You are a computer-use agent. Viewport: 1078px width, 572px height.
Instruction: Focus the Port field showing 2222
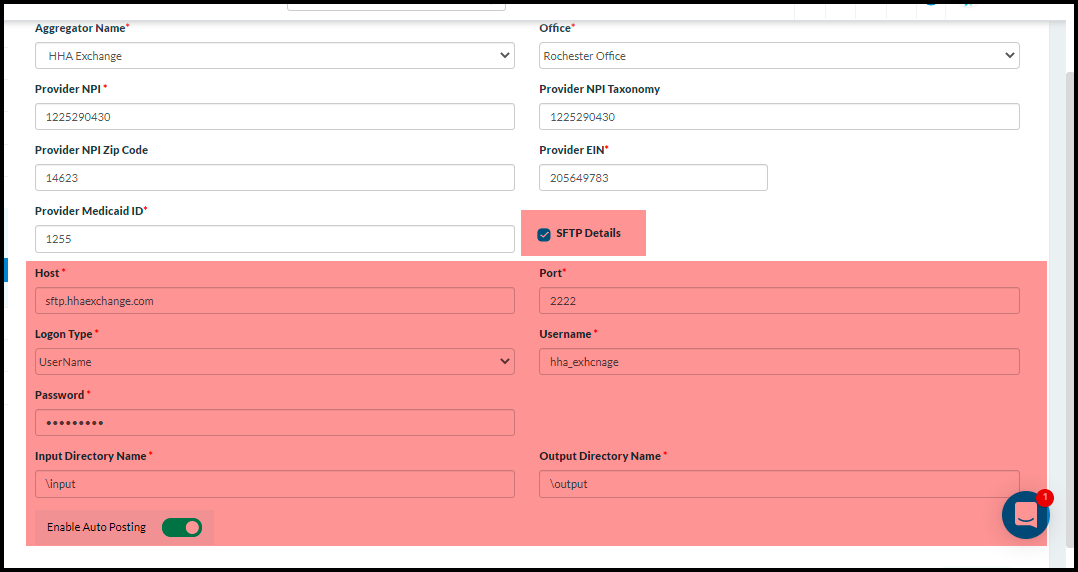tap(778, 301)
